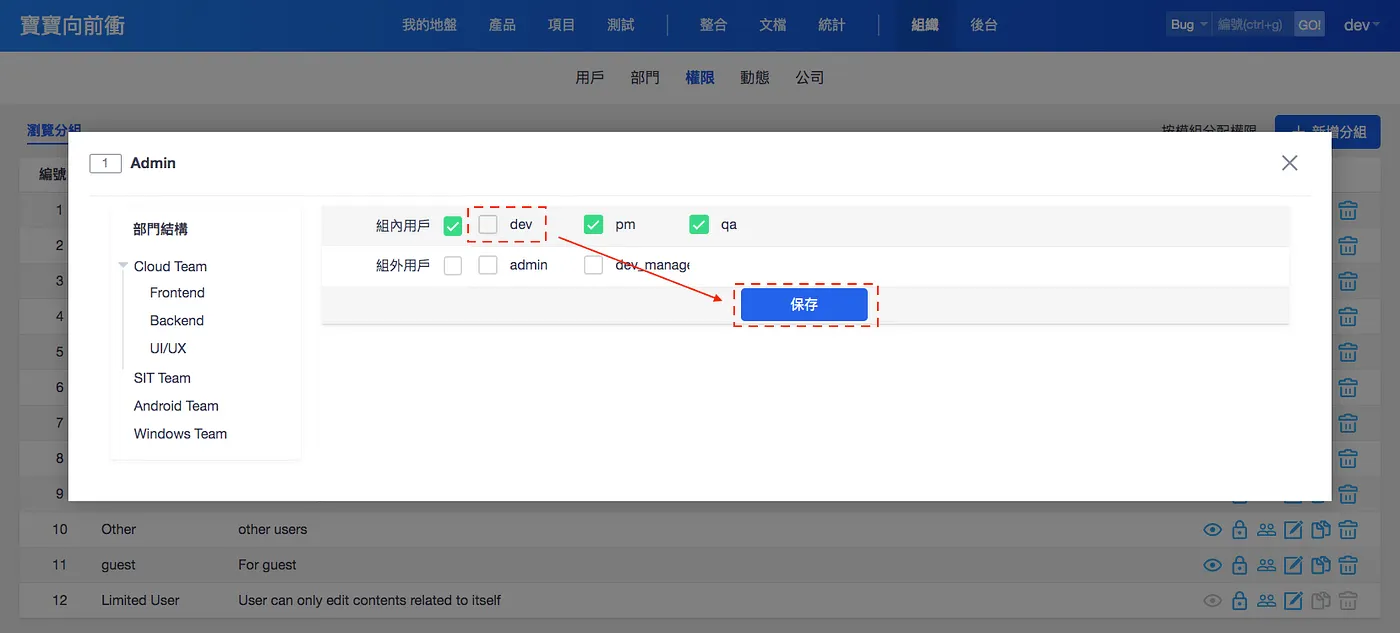View the guest group with eye icon
This screenshot has width=1400, height=633.
tap(1212, 565)
